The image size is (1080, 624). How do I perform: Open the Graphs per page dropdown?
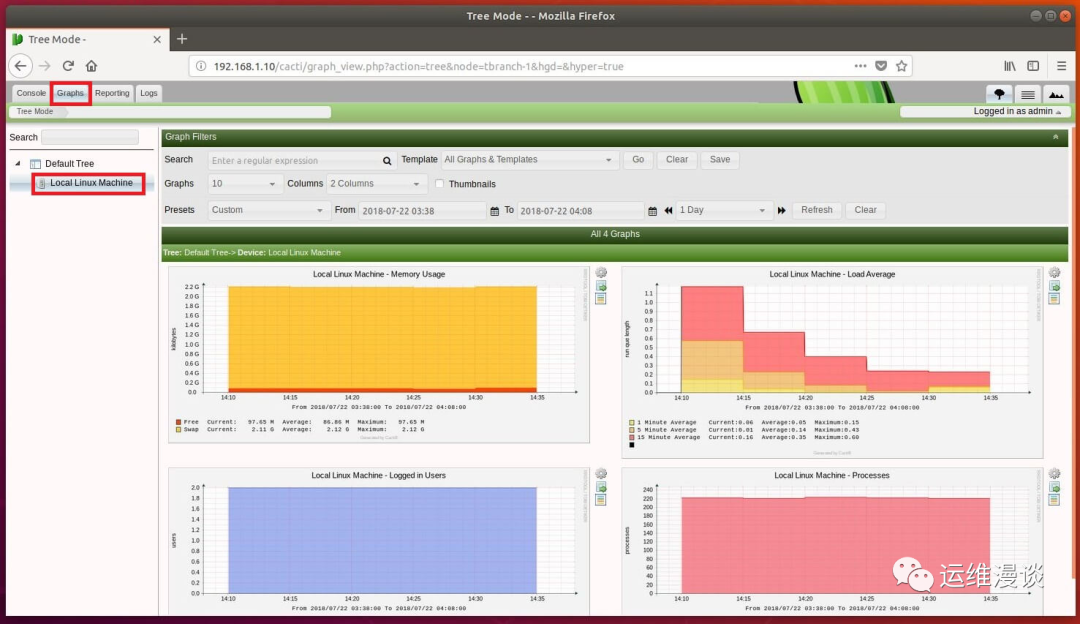[x=243, y=184]
